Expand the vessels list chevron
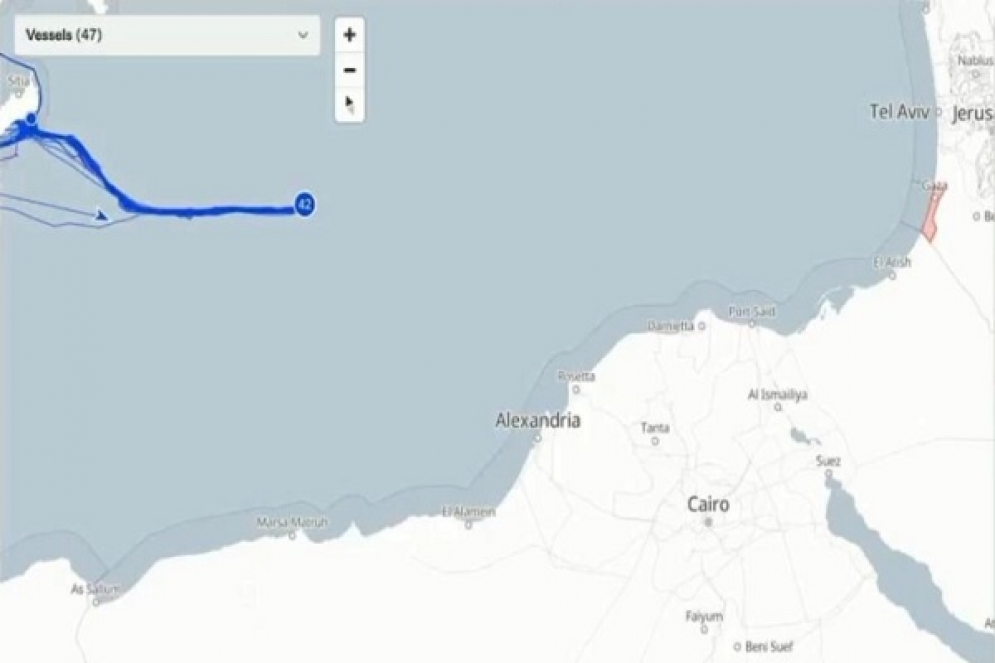This screenshot has width=995, height=663. [303, 35]
